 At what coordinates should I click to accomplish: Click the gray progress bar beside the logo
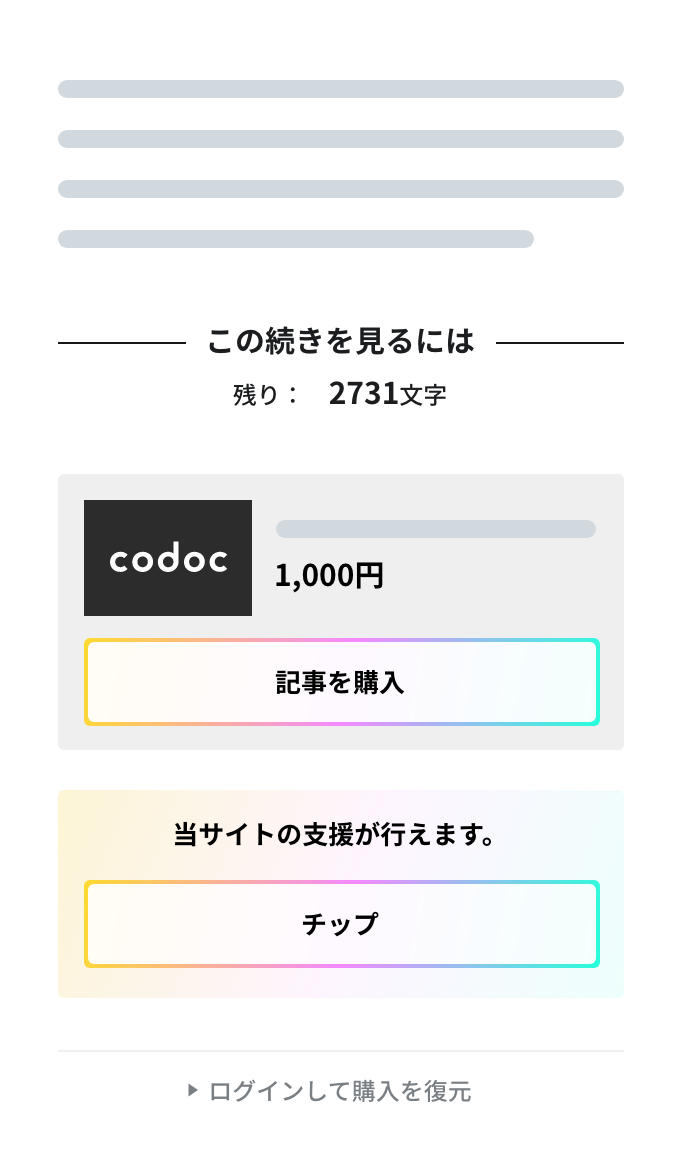(435, 528)
